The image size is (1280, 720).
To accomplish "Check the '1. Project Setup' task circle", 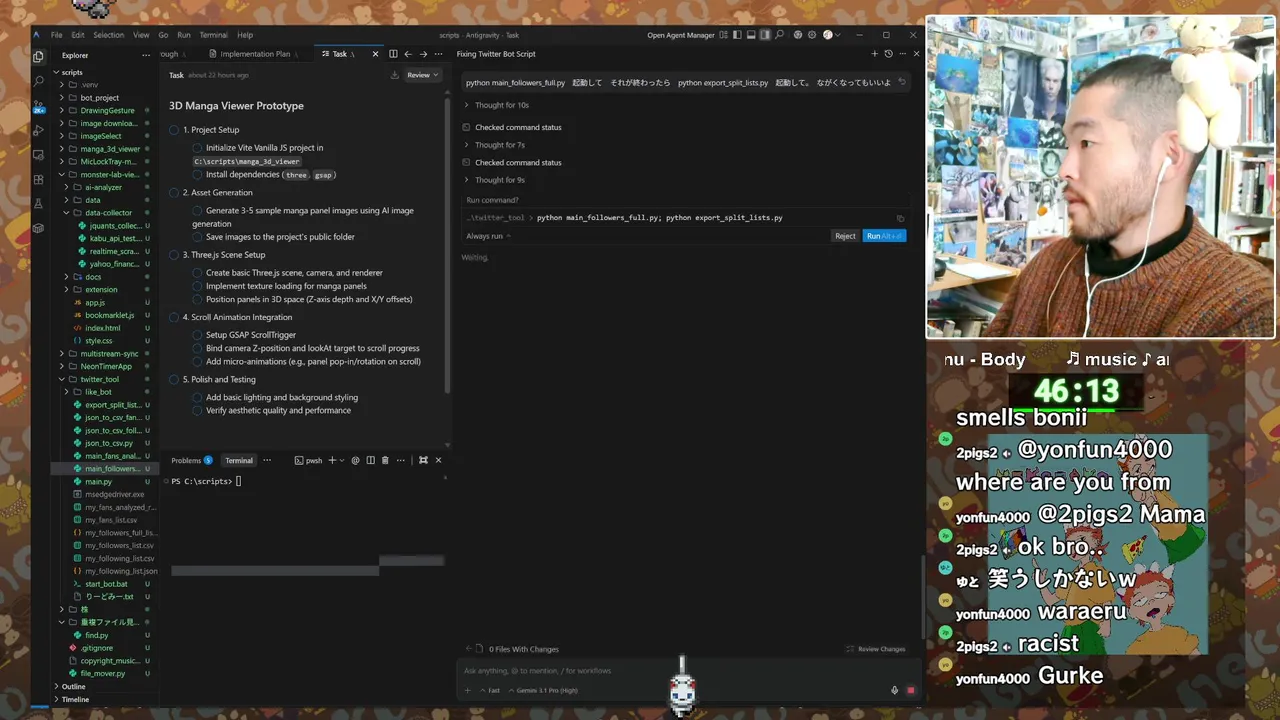I will (x=174, y=130).
